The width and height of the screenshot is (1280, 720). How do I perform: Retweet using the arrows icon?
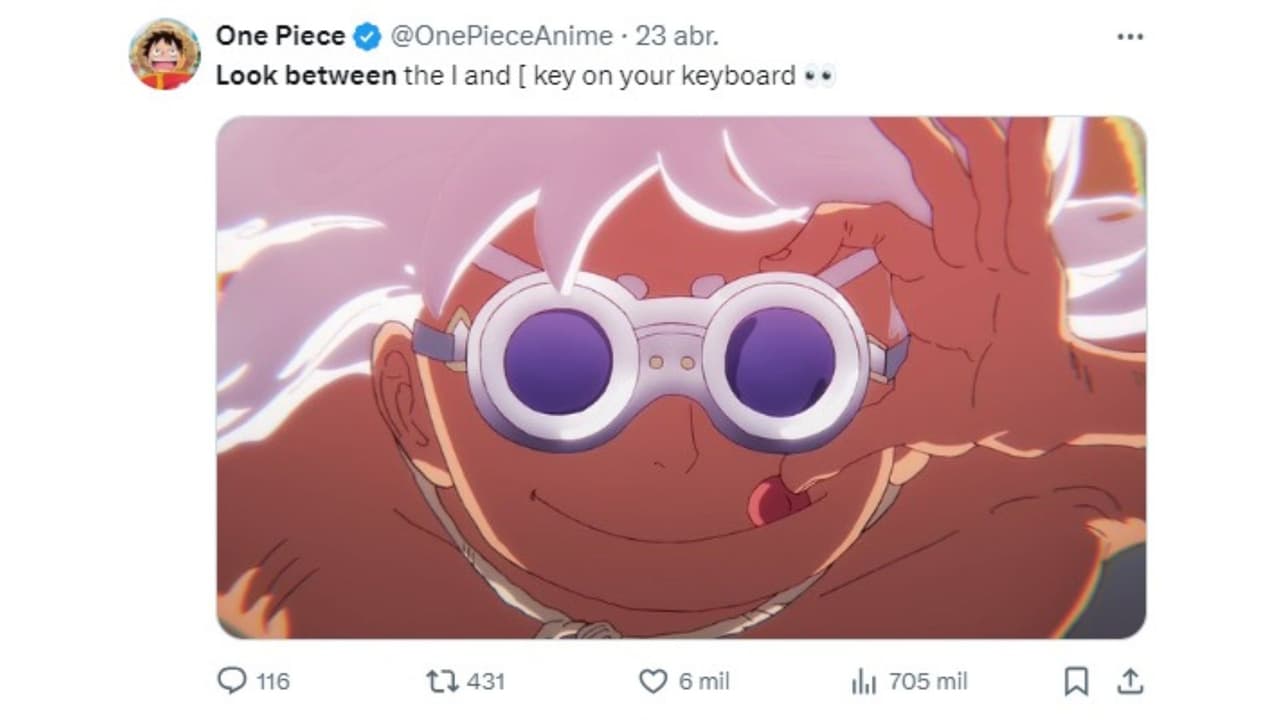442,681
